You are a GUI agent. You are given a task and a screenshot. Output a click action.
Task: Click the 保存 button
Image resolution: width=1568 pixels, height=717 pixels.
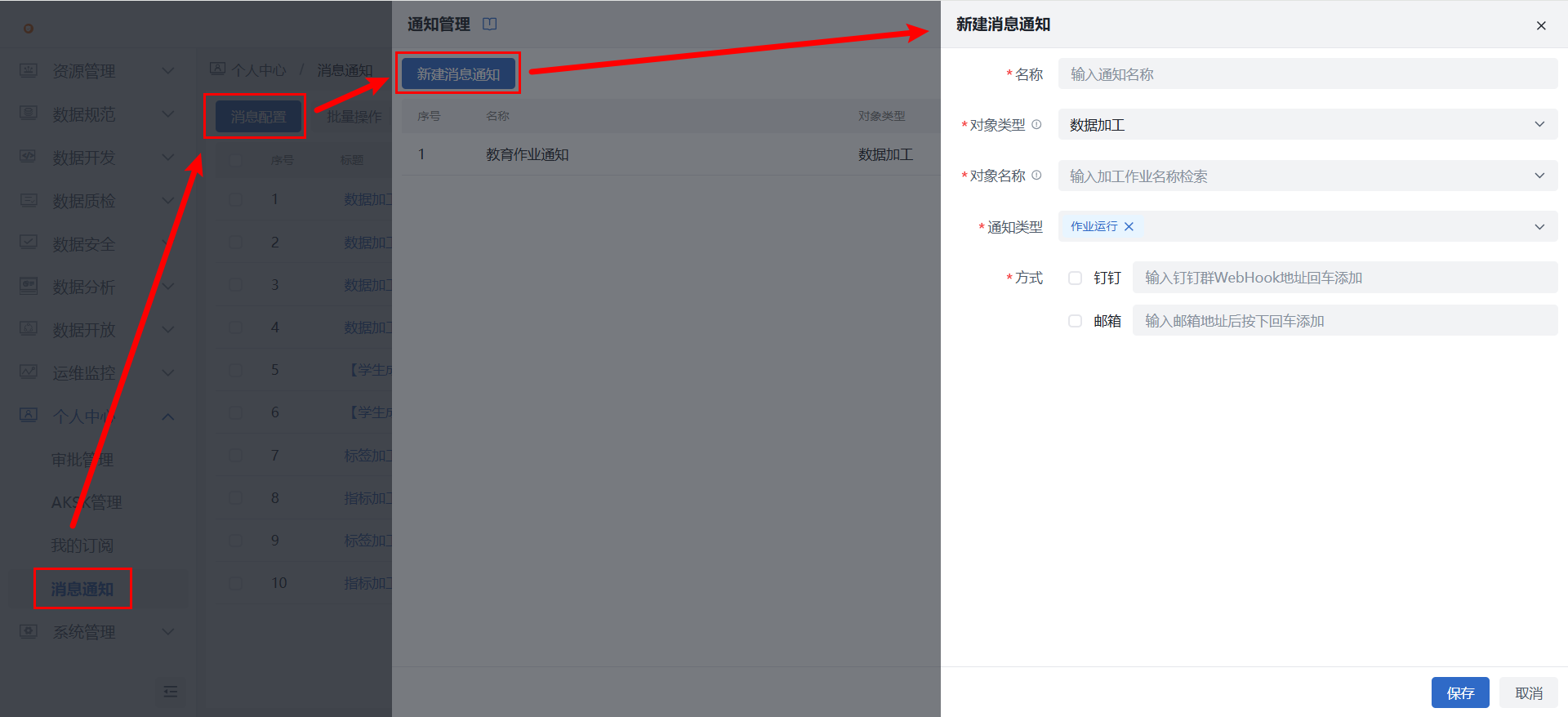click(1460, 693)
